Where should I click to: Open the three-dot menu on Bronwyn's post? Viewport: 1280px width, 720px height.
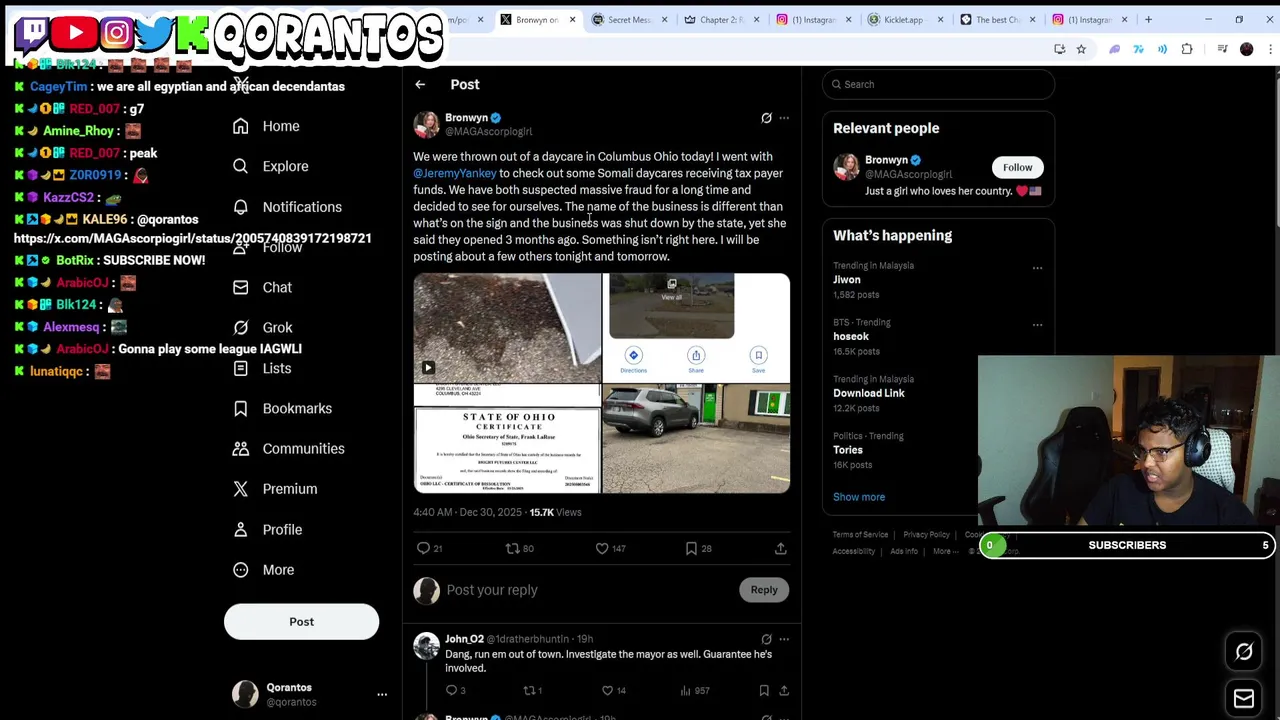(x=784, y=118)
